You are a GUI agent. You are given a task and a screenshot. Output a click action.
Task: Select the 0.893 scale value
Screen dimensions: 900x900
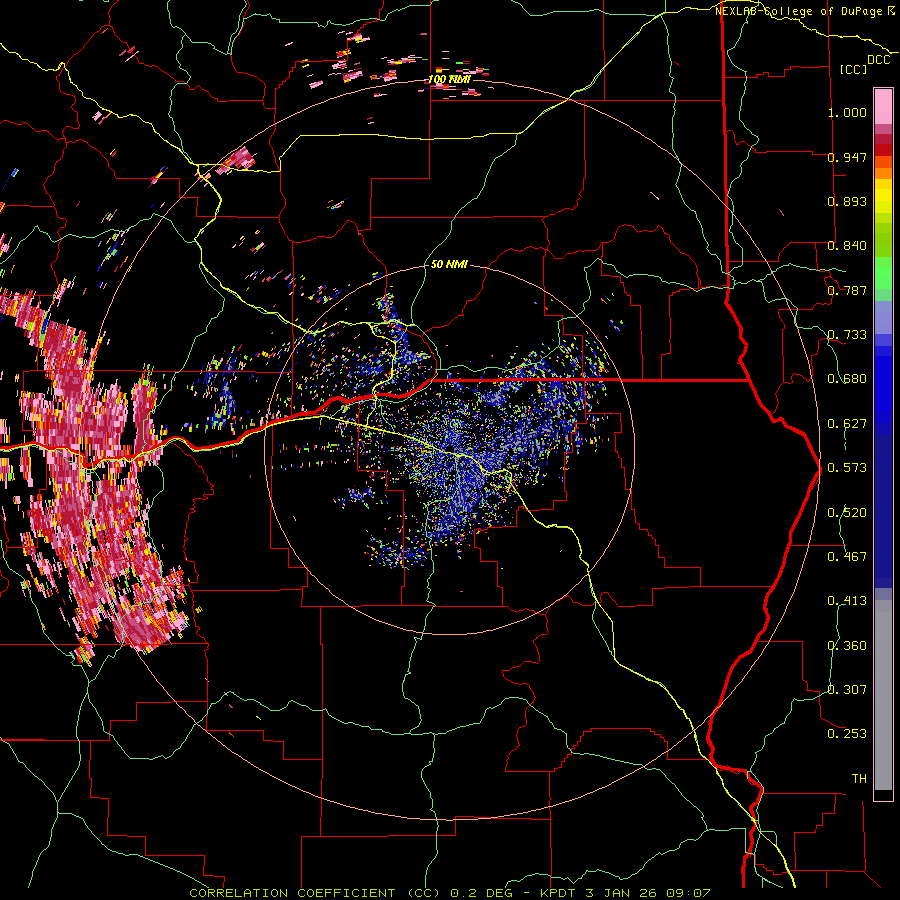pyautogui.click(x=847, y=201)
